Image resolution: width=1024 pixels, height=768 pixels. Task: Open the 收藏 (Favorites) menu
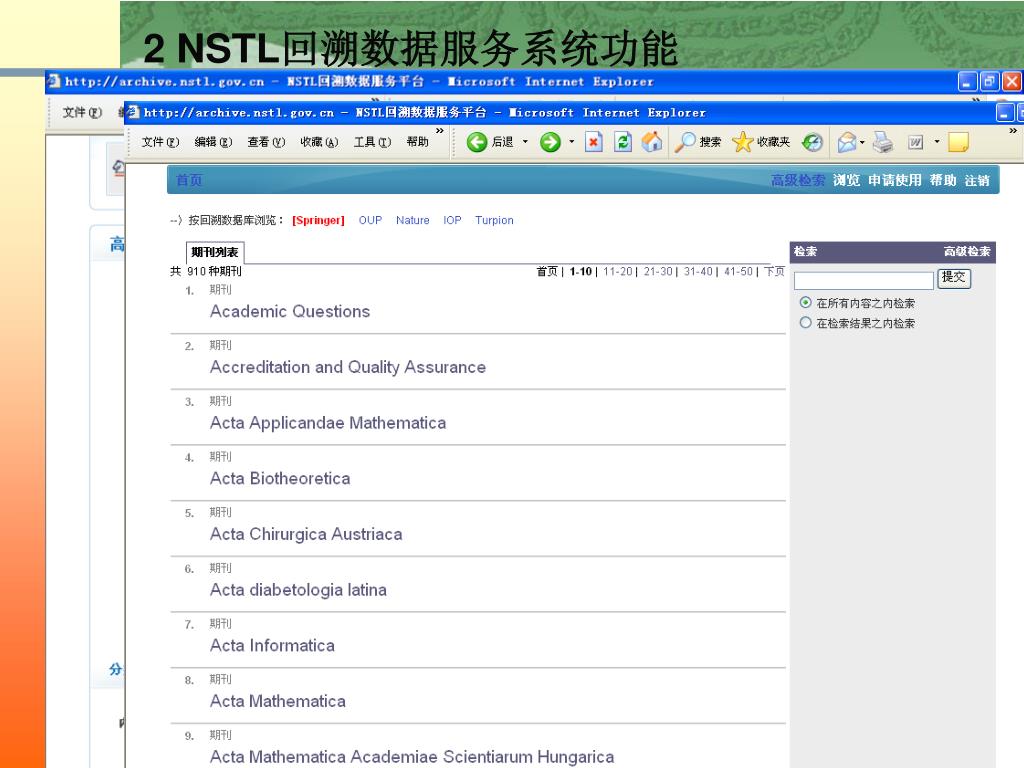319,142
